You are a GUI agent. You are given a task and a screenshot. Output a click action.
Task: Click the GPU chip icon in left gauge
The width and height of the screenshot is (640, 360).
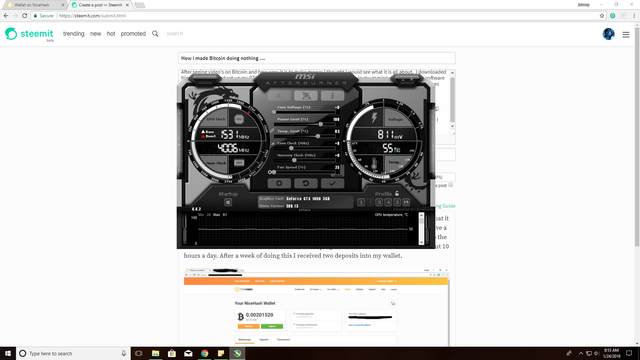239,119
